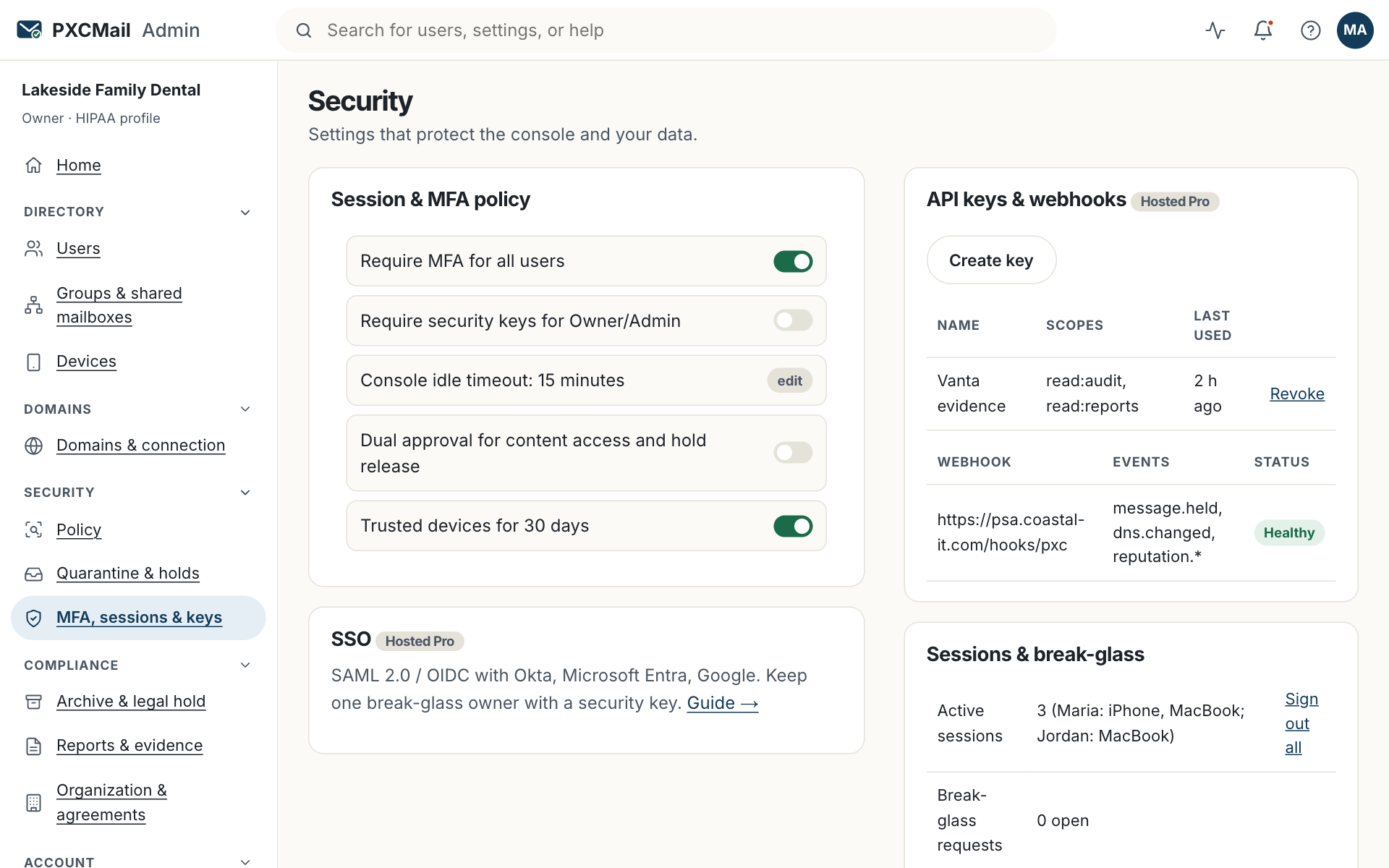The image size is (1389, 868).
Task: Open Quarantine & holds page
Action: click(128, 574)
